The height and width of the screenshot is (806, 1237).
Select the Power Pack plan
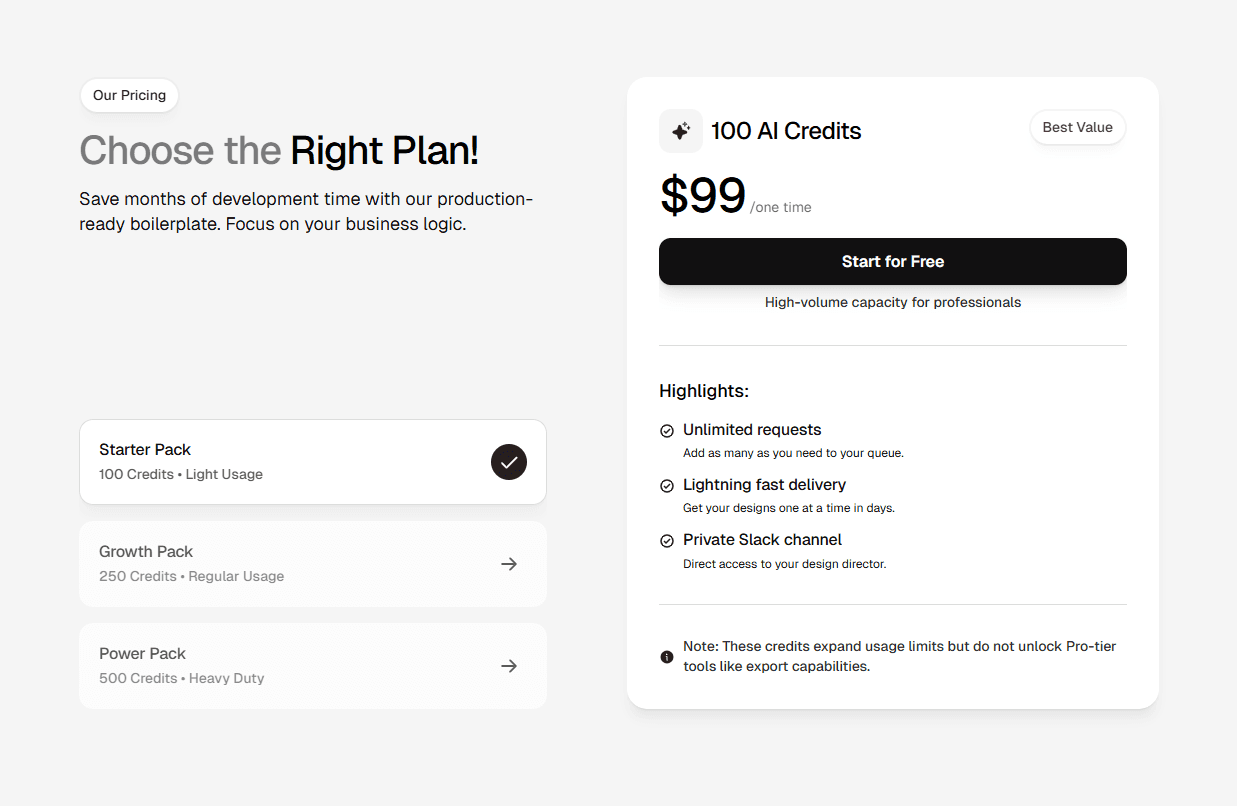[x=312, y=665]
